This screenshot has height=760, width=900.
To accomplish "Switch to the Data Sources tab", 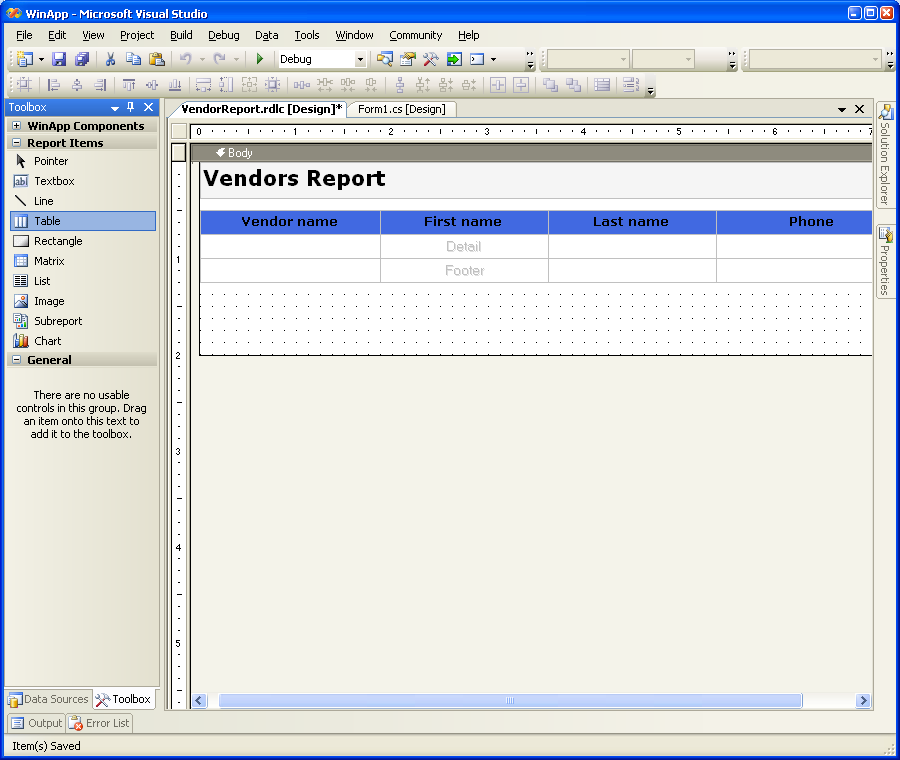I will (x=49, y=700).
